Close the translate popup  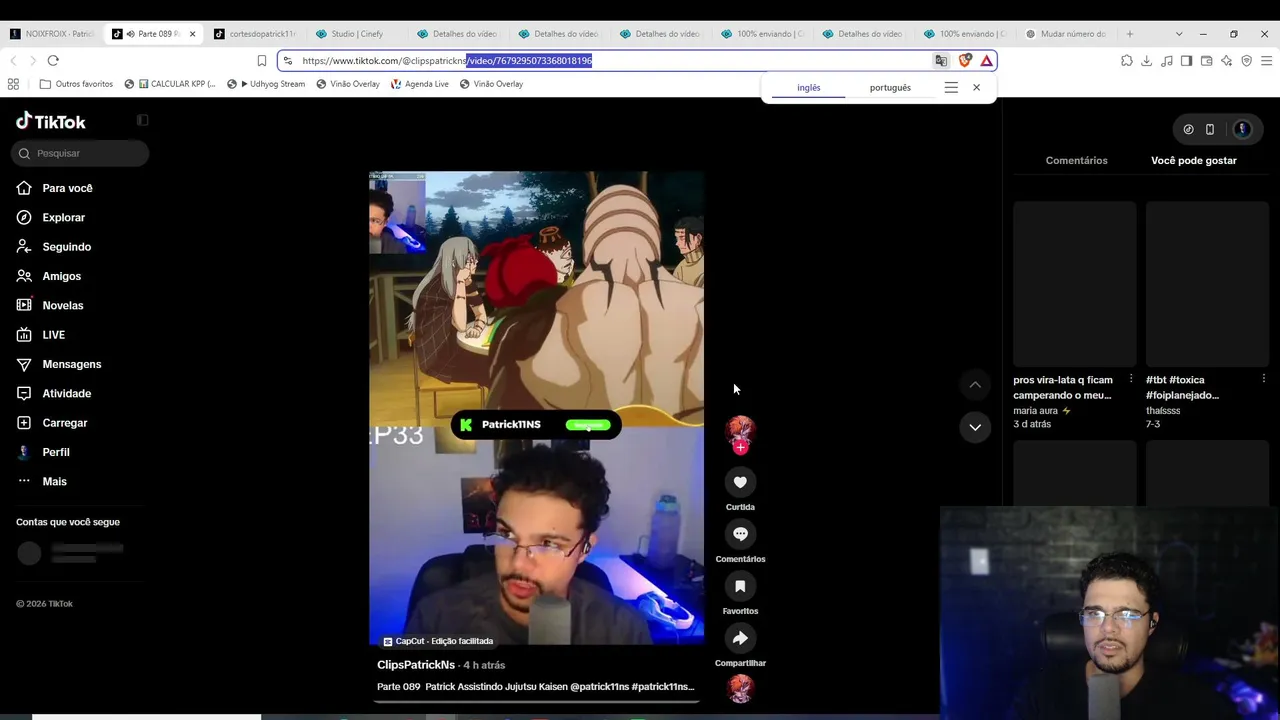pyautogui.click(x=977, y=88)
